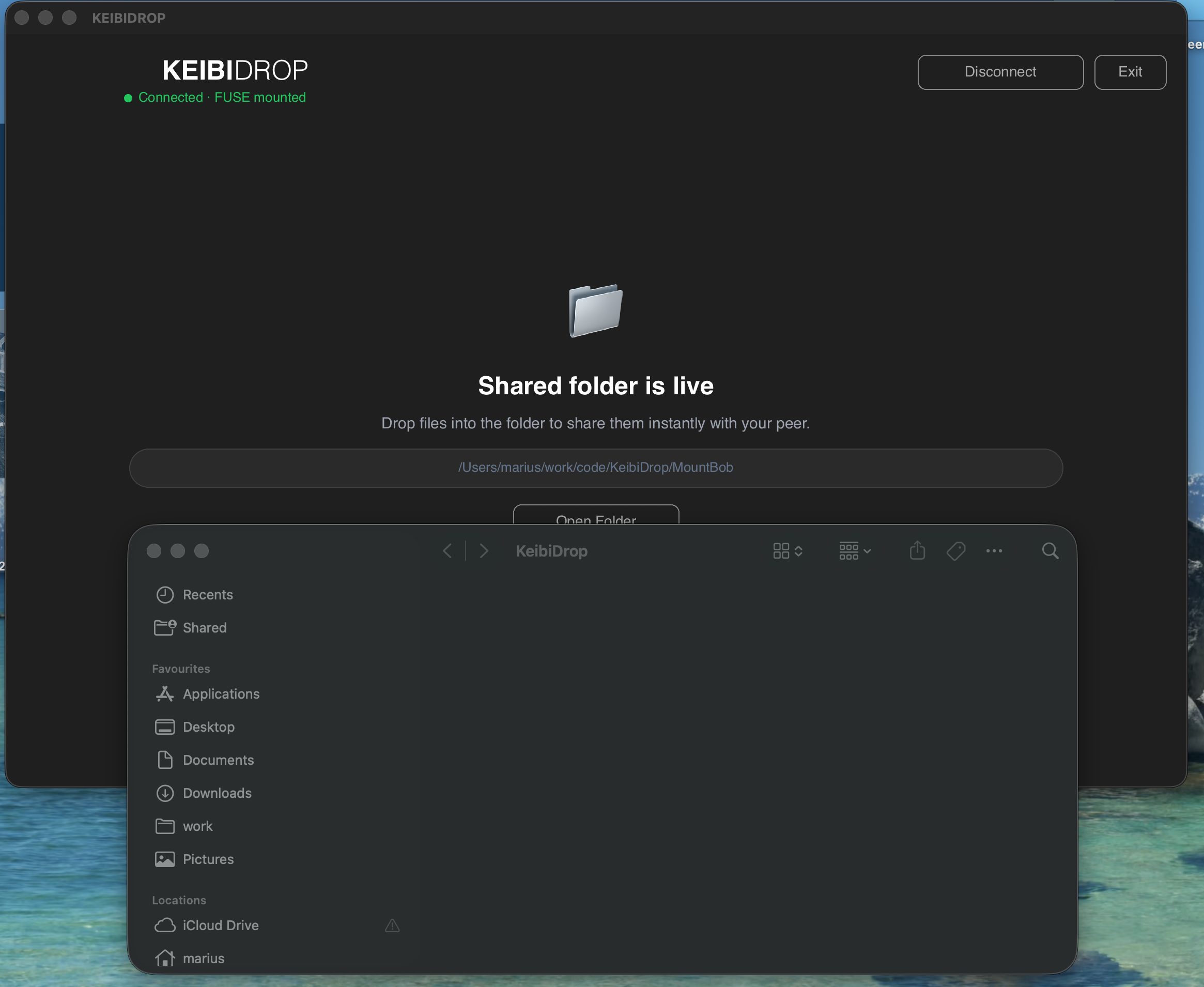
Task: Click the Finder tag icon
Action: point(955,550)
